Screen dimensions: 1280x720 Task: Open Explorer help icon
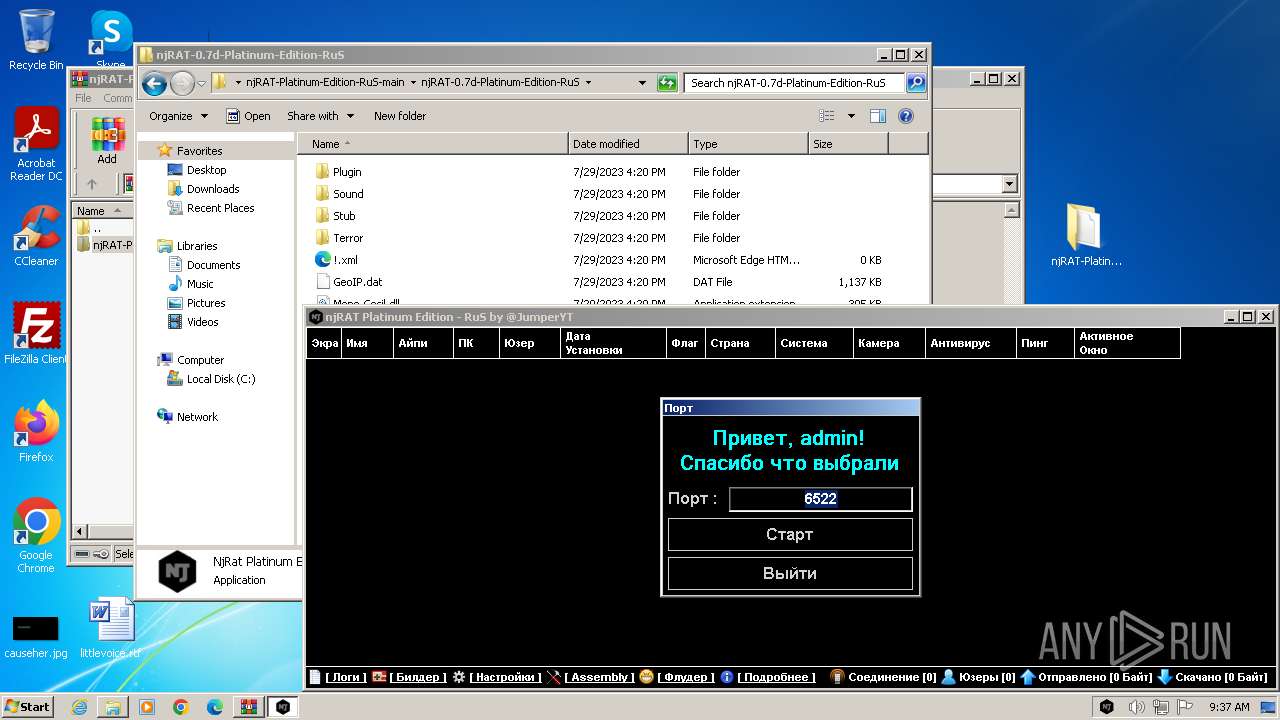pos(906,116)
